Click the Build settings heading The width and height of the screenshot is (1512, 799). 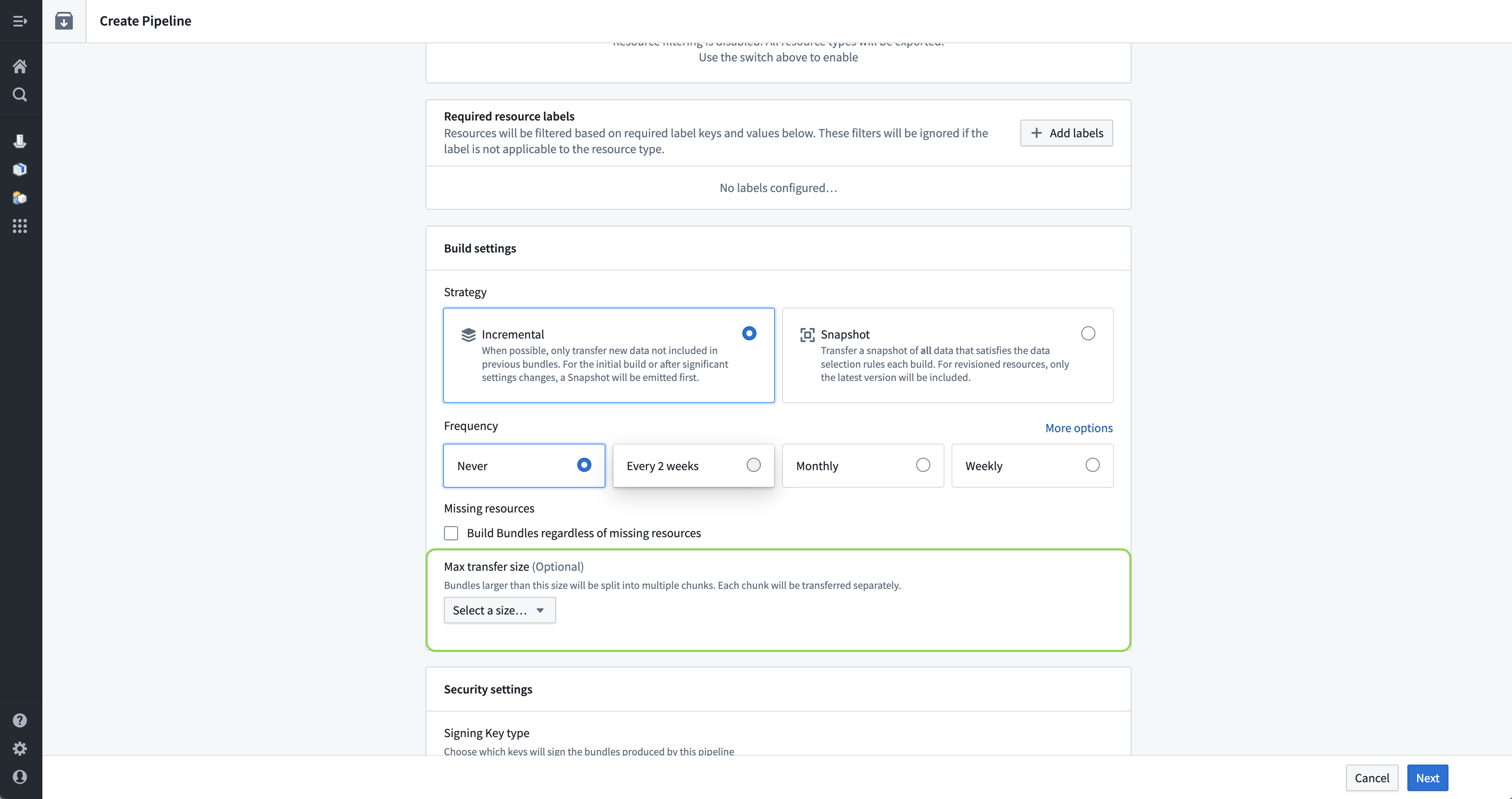pos(480,249)
